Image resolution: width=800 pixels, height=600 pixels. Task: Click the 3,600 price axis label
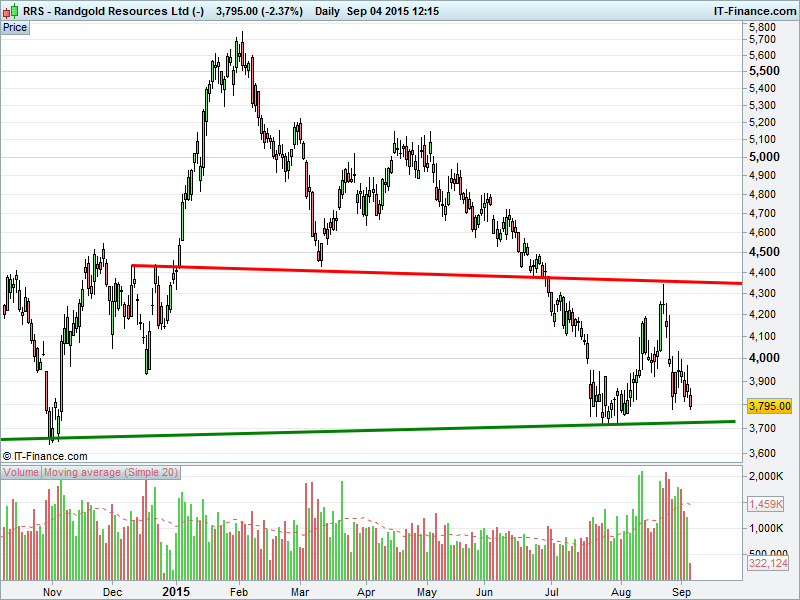pos(762,453)
